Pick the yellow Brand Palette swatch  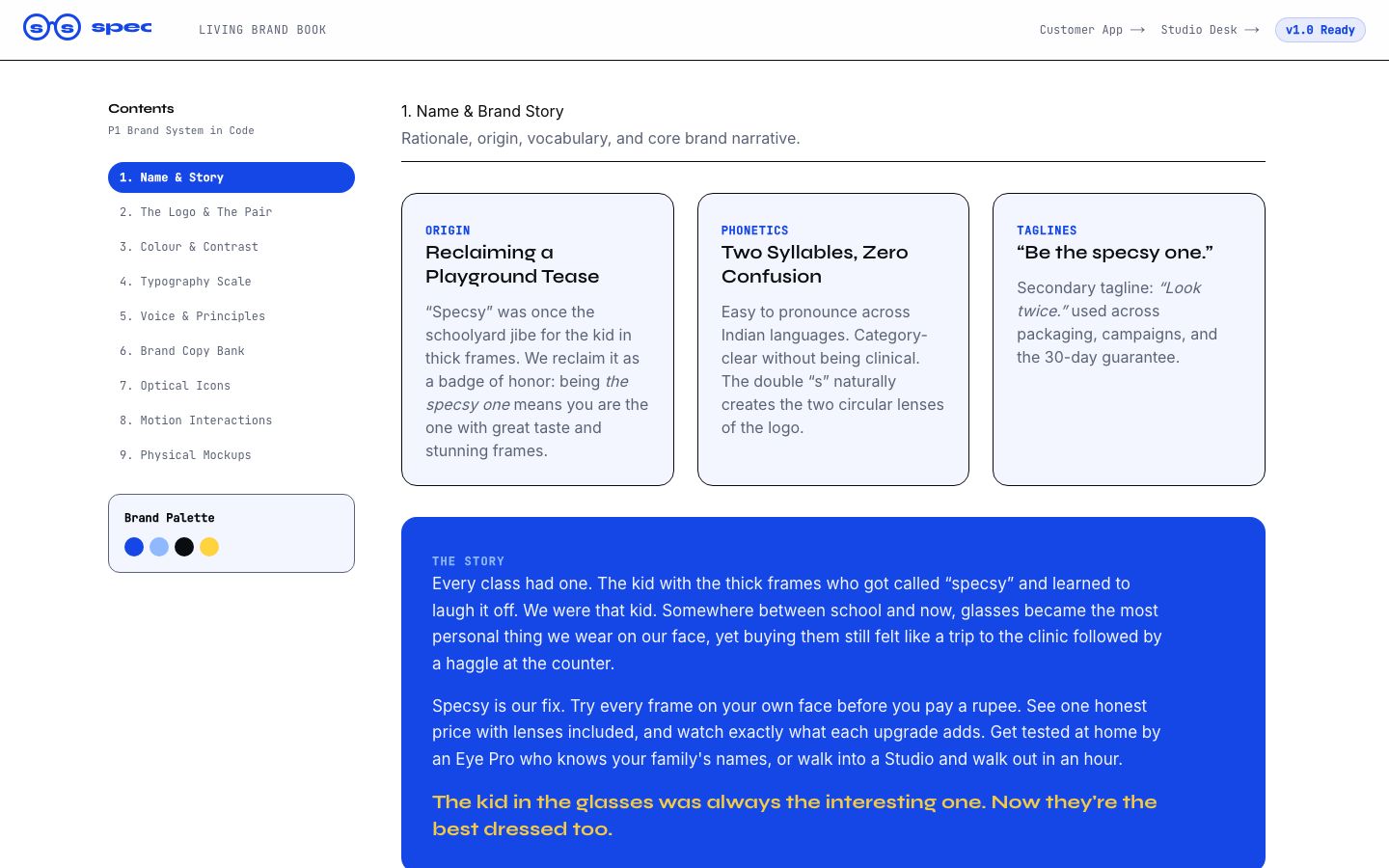click(x=209, y=547)
